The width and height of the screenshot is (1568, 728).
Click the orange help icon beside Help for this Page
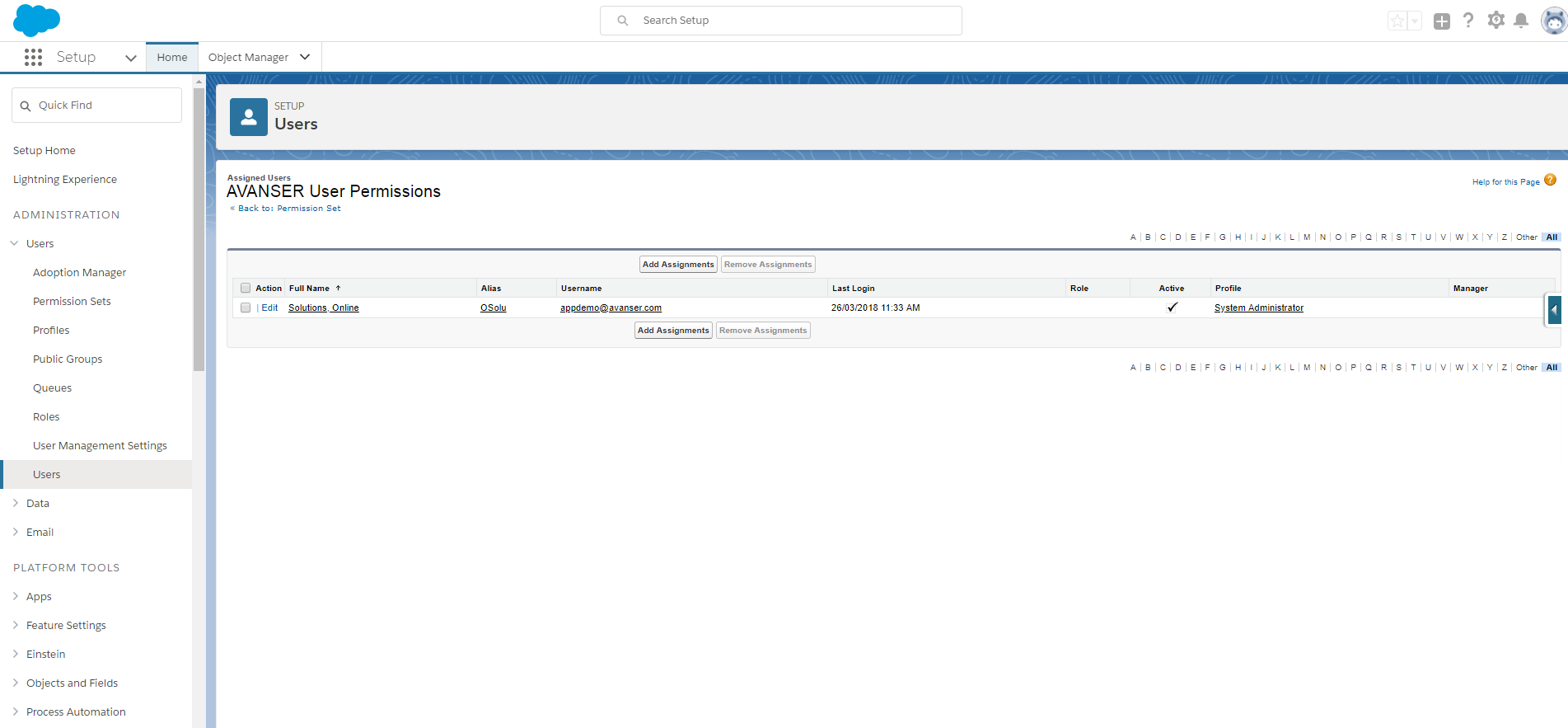tap(1551, 180)
